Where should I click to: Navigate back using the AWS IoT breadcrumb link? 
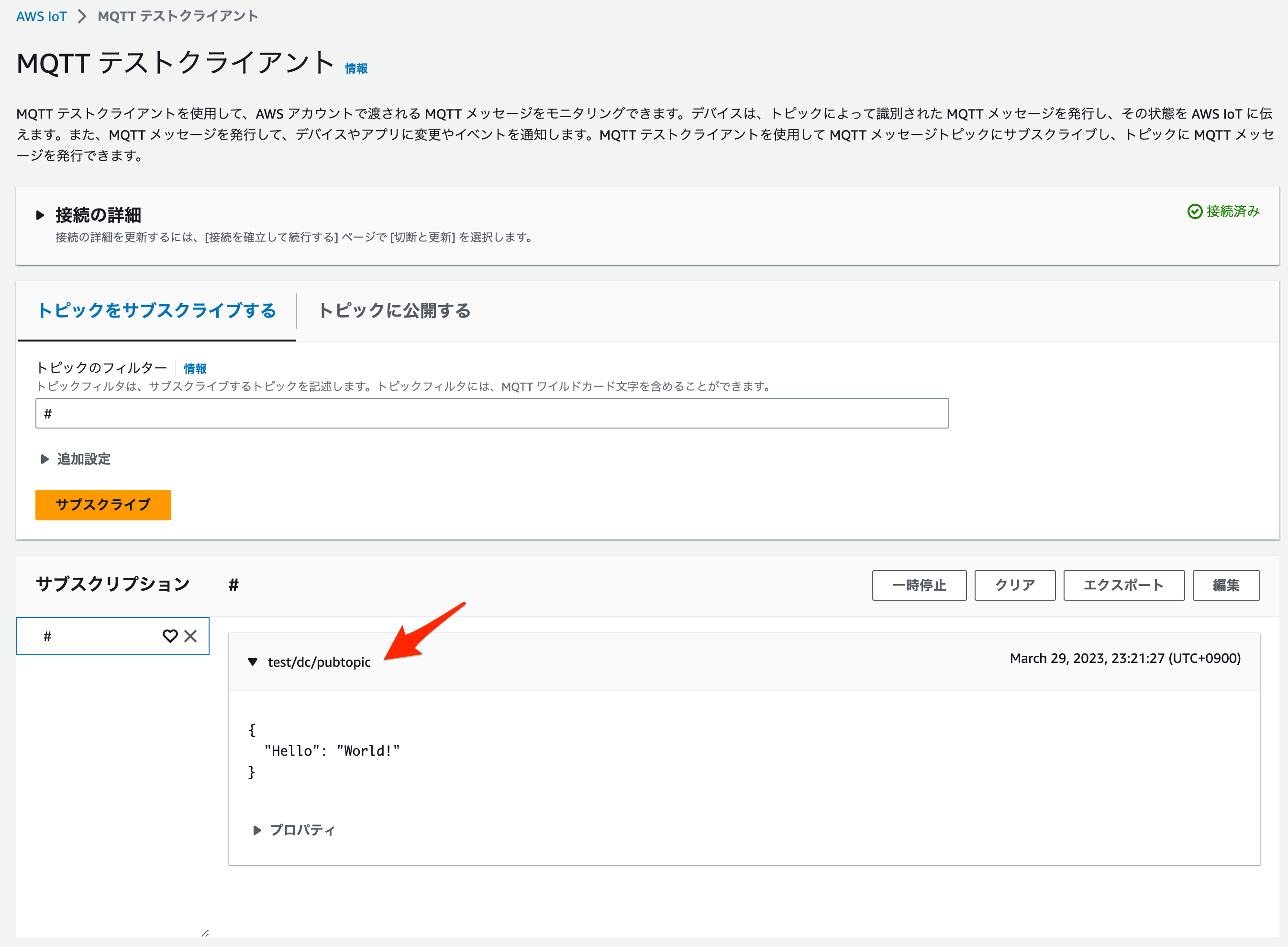click(41, 16)
